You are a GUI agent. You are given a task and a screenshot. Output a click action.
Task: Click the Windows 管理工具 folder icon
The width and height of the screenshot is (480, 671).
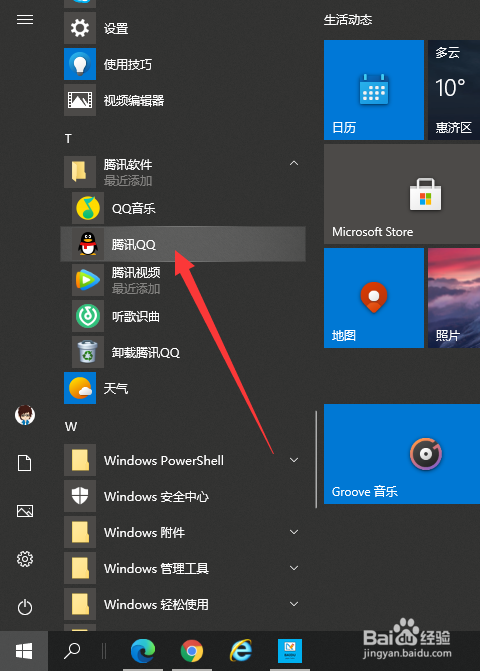80,568
